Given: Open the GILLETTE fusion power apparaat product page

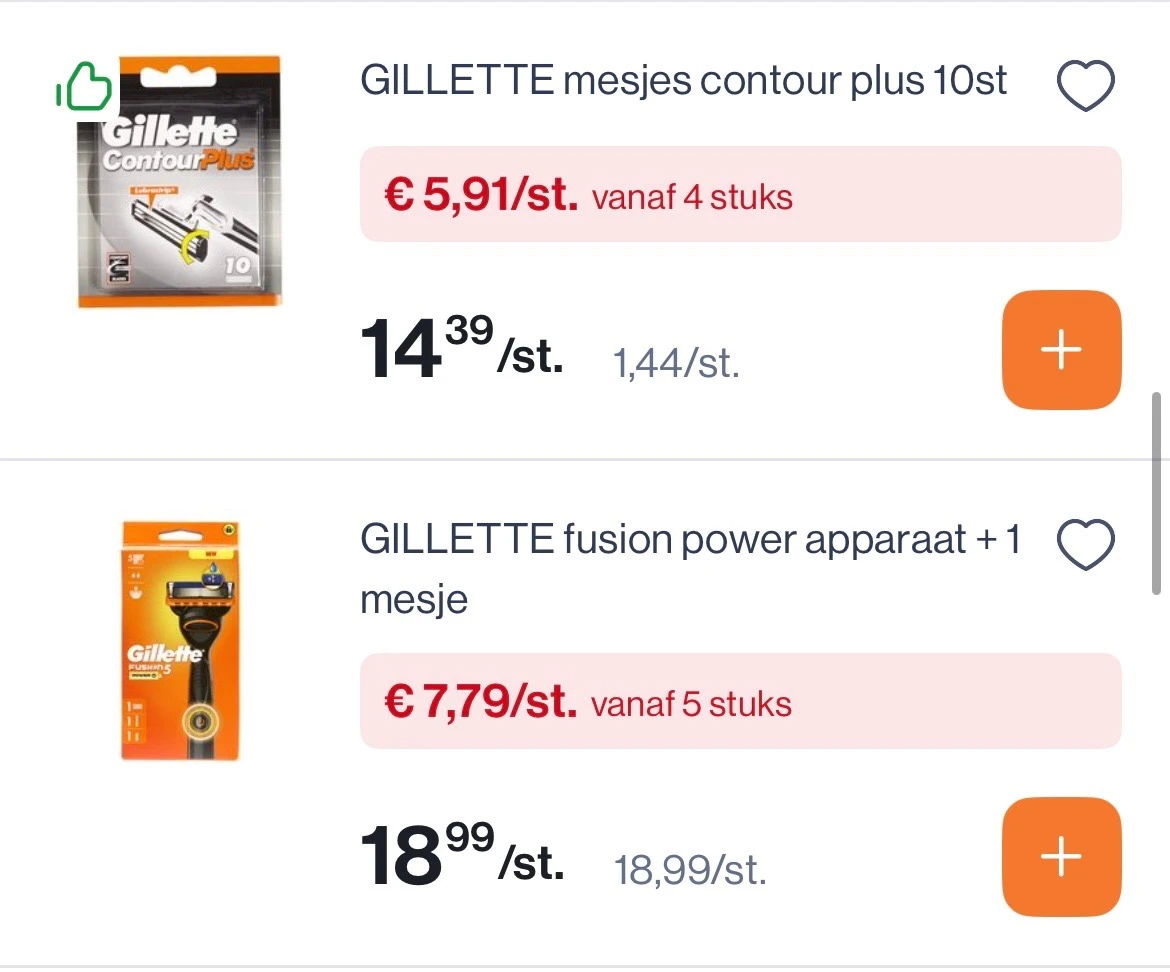Looking at the screenshot, I should pyautogui.click(x=690, y=568).
